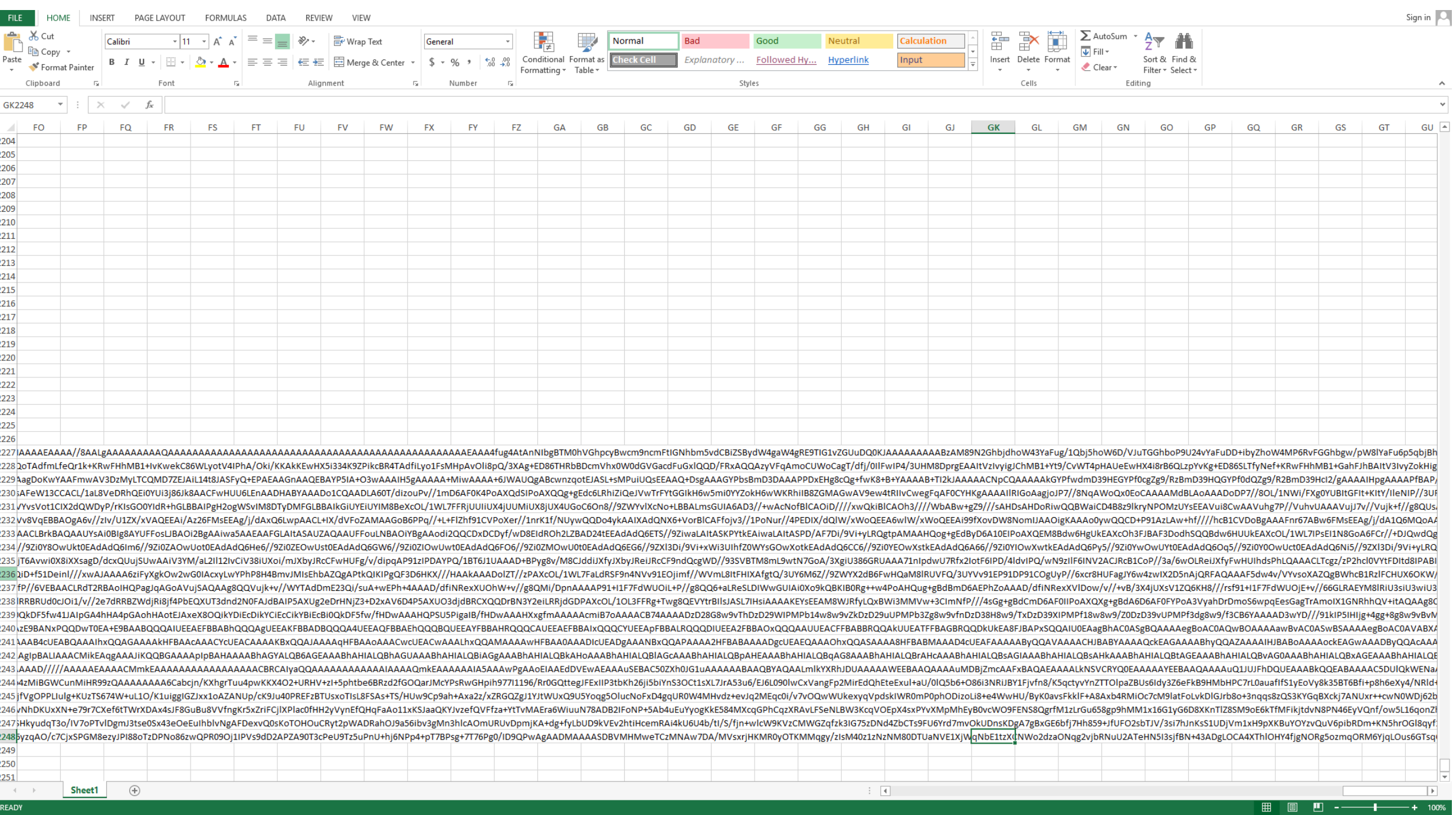The image size is (1456, 815).
Task: Add a new sheet with the plus icon
Action: coord(135,790)
